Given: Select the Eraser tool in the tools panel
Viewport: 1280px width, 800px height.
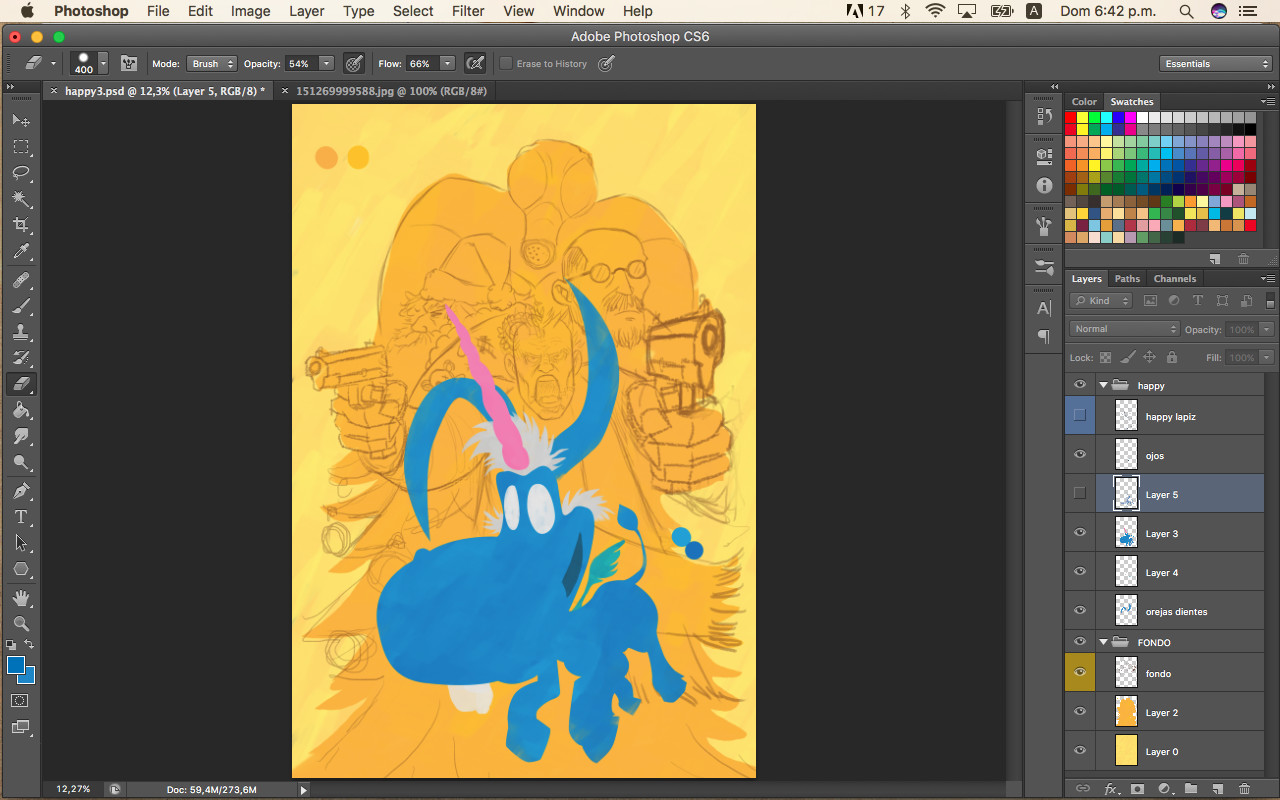Looking at the screenshot, I should coord(21,384).
